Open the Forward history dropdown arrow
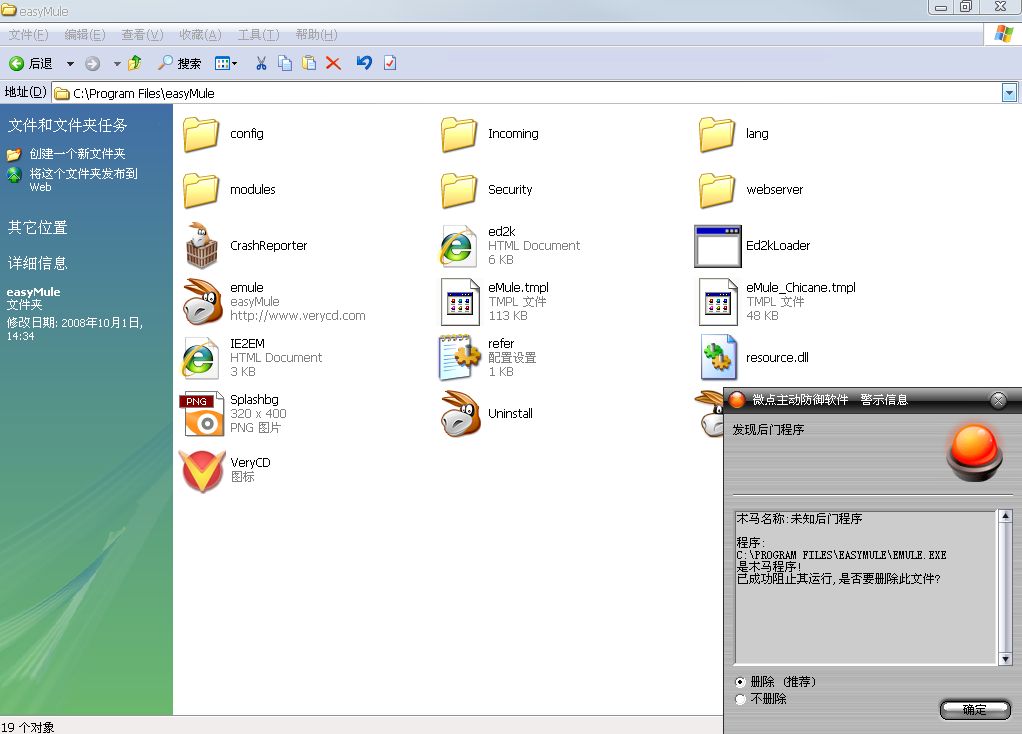The height and width of the screenshot is (734, 1022). pyautogui.click(x=117, y=64)
